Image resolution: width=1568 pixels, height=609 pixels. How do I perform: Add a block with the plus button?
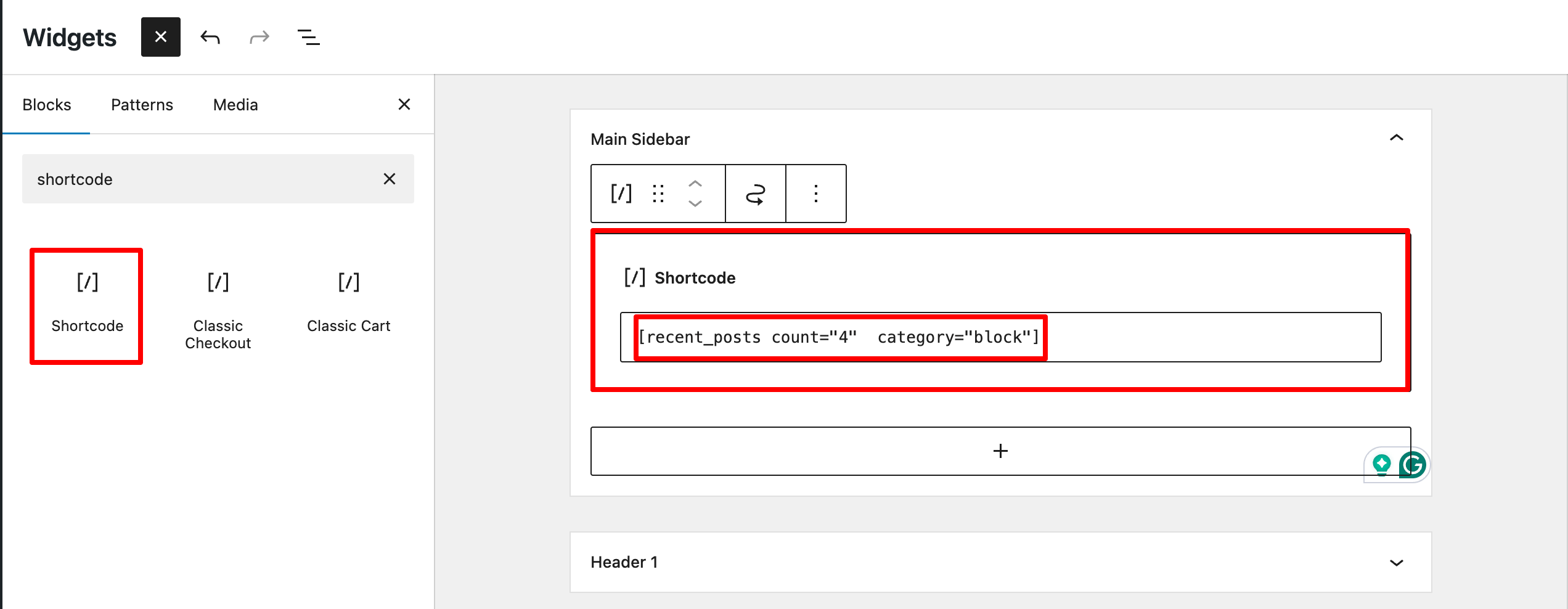coord(1000,451)
